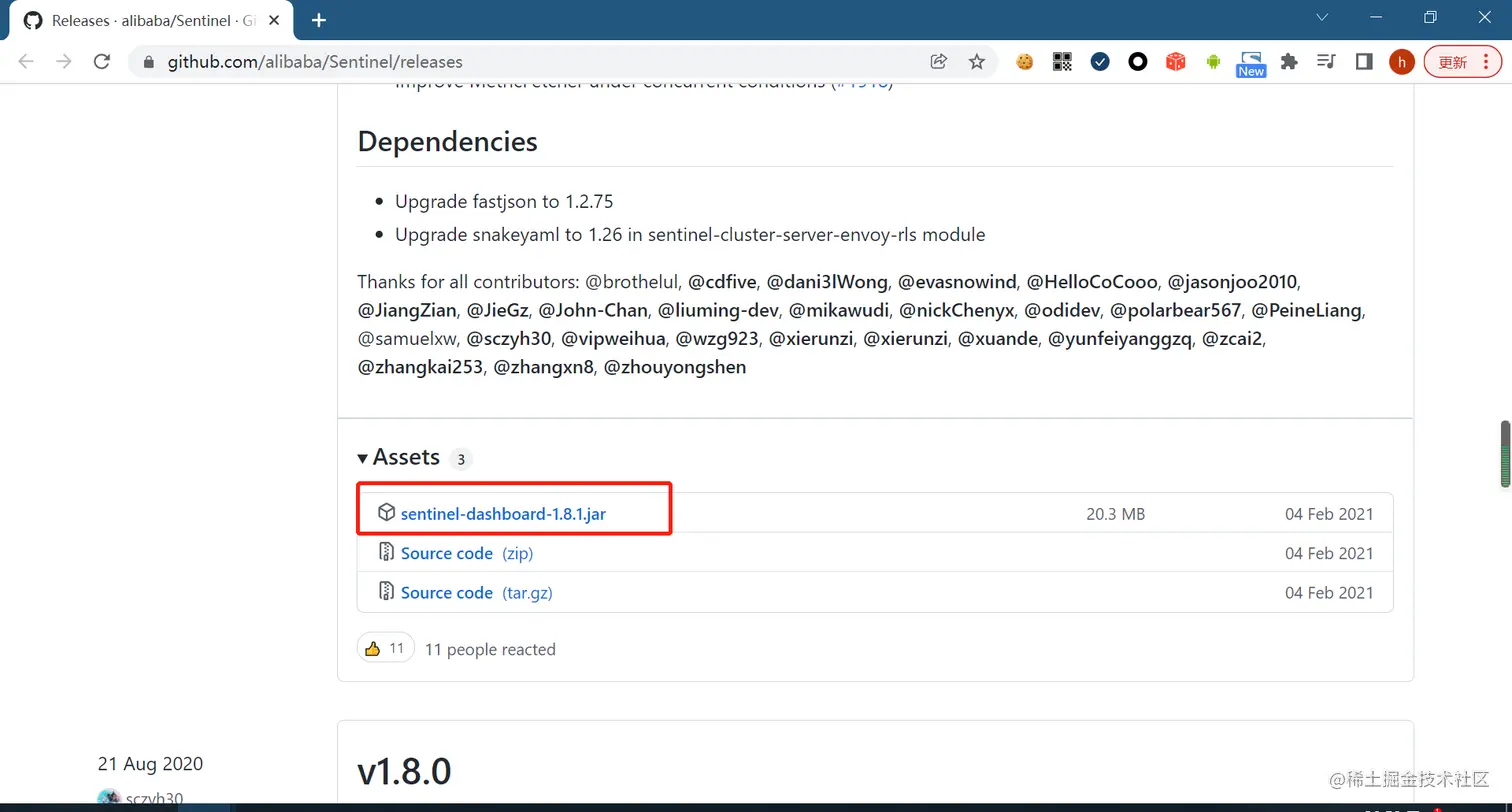Click the 更新 update button
The width and height of the screenshot is (1512, 812).
click(x=1463, y=62)
